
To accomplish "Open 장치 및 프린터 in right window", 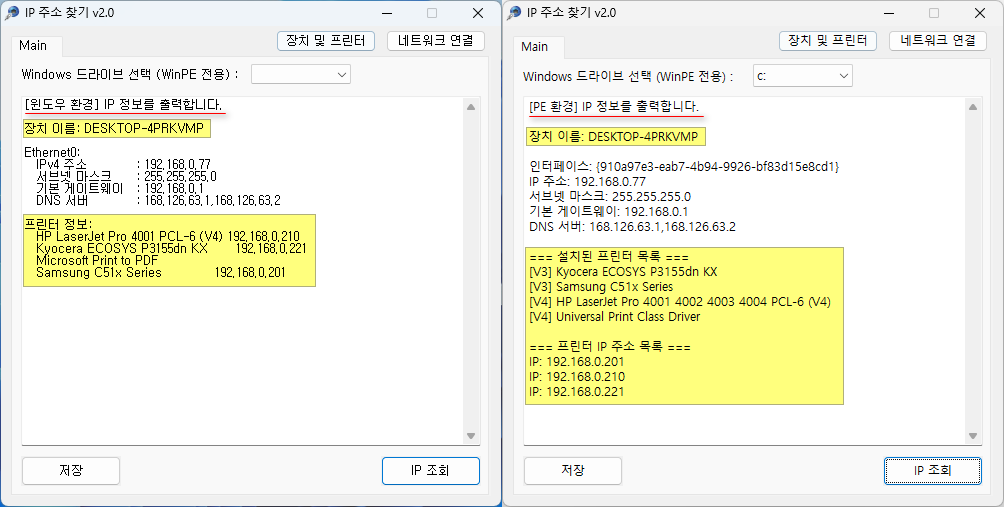I will (x=828, y=41).
